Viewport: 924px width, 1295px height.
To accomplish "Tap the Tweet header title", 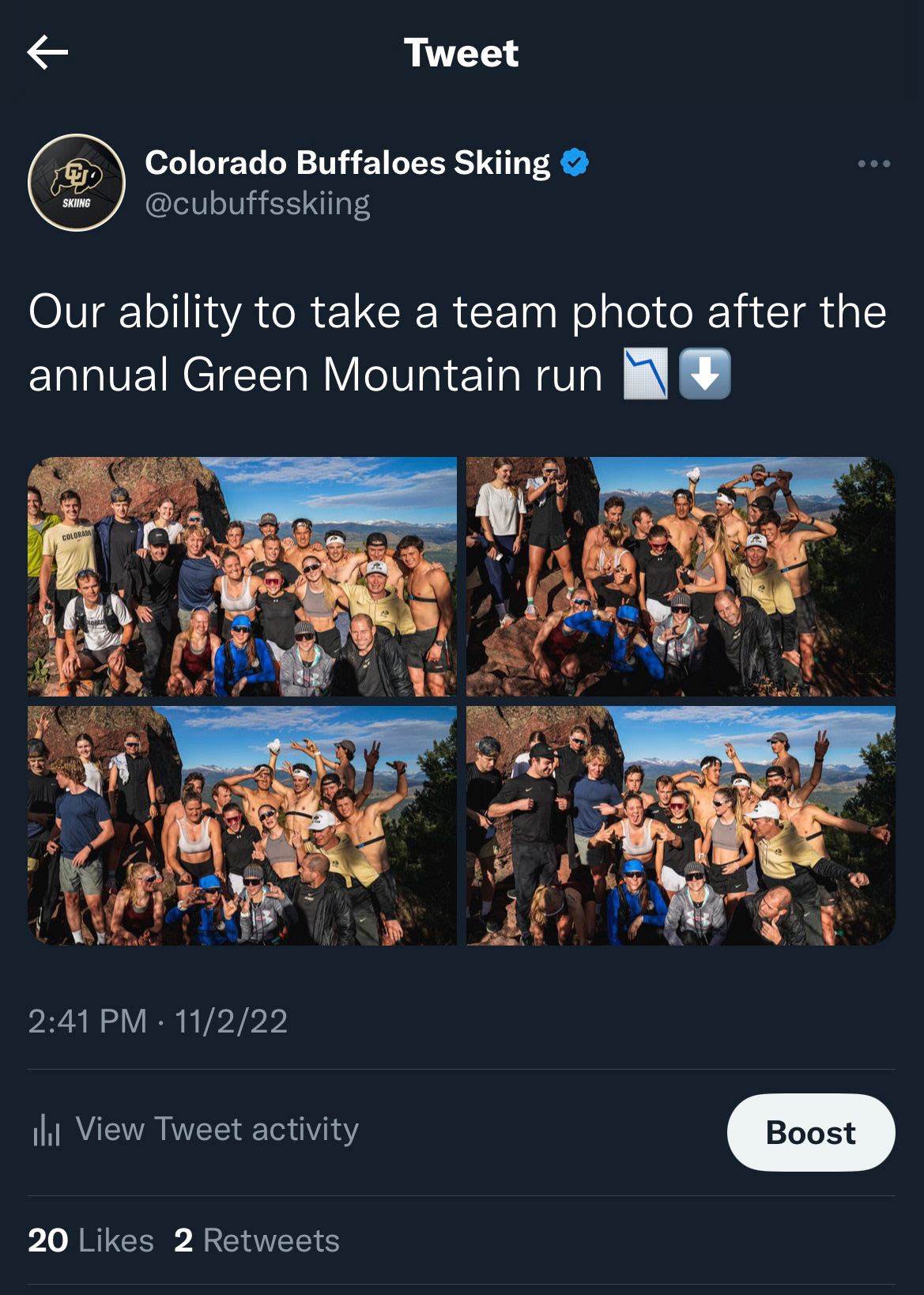I will click(462, 53).
